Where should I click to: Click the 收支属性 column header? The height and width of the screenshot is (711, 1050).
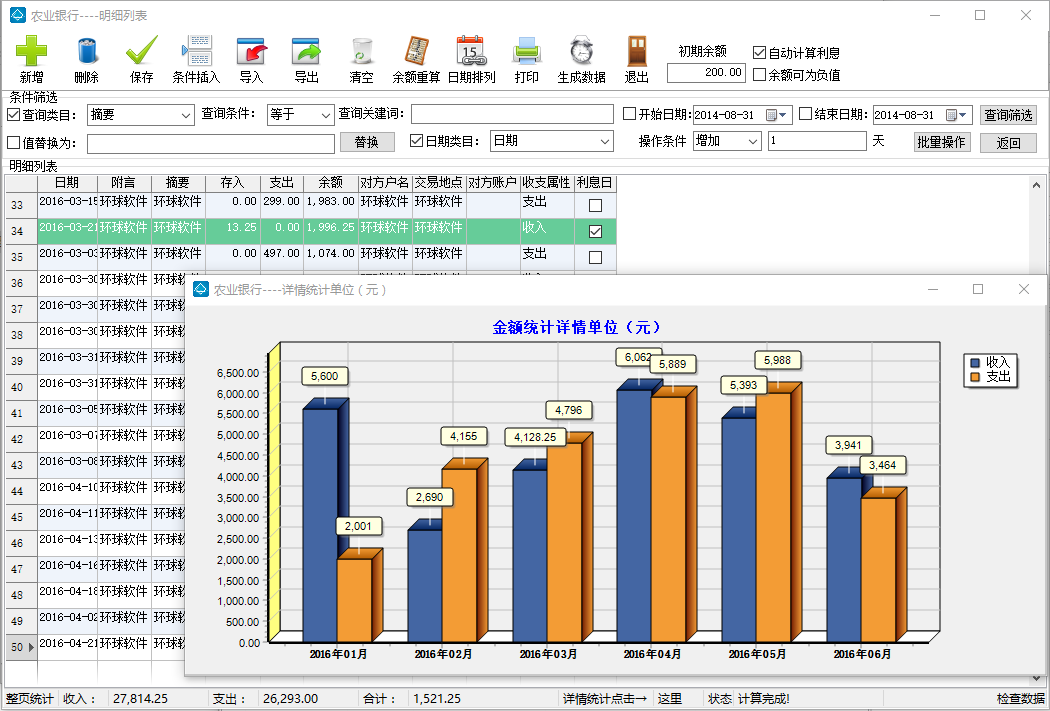pyautogui.click(x=546, y=183)
